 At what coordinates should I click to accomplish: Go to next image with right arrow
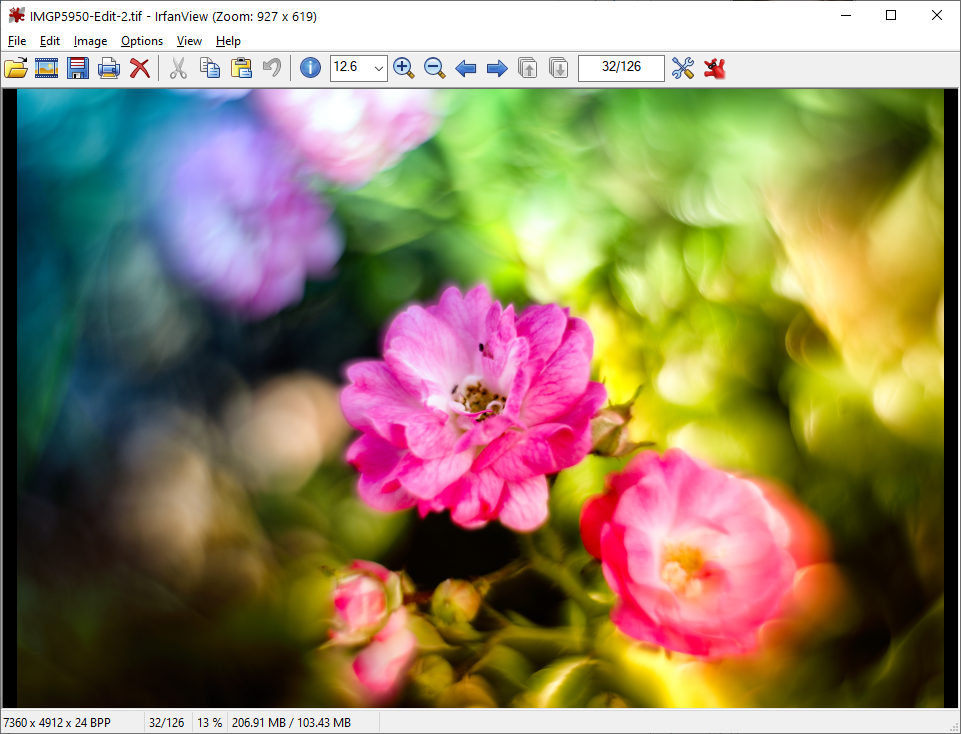[x=496, y=68]
